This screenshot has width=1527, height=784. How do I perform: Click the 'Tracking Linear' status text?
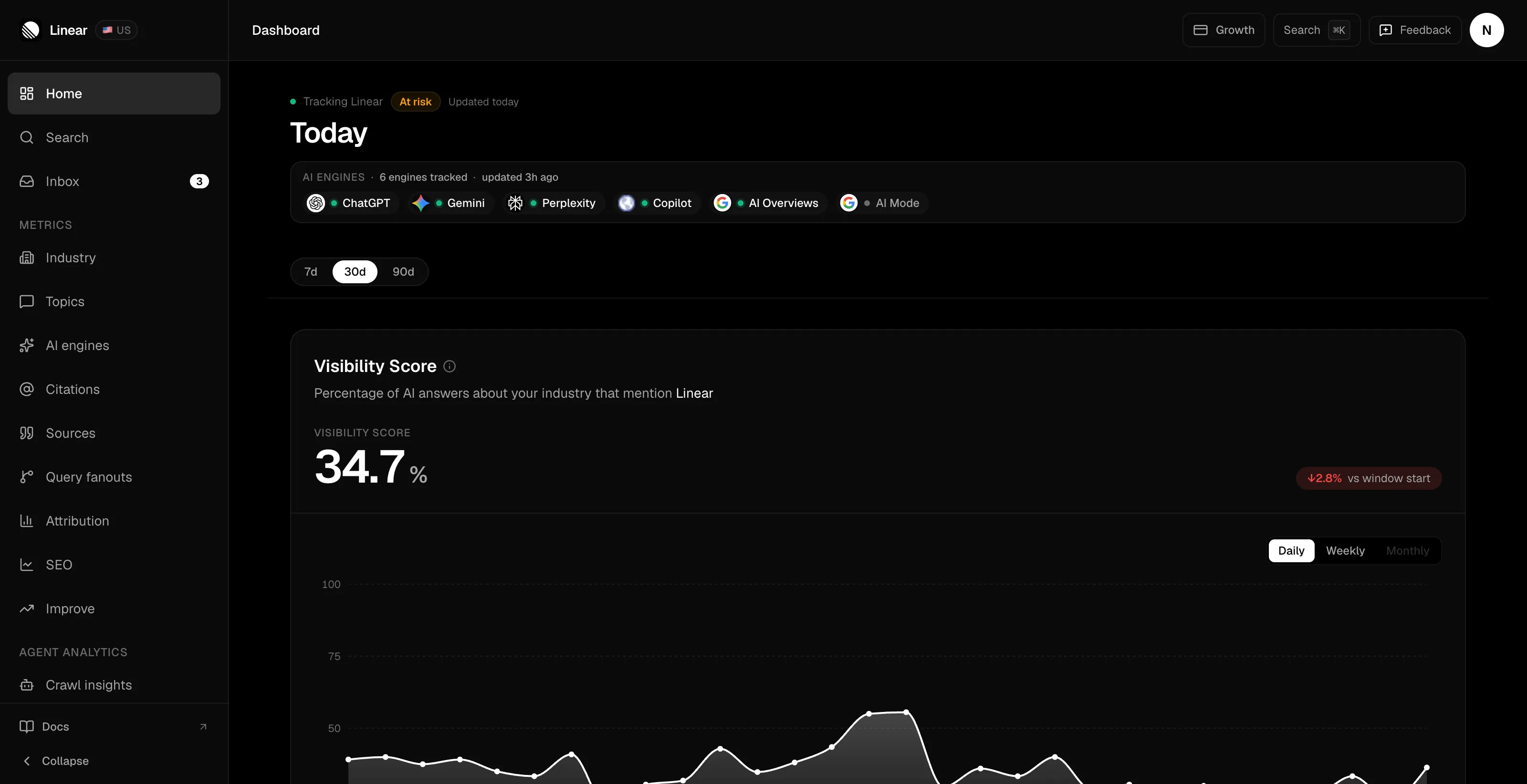coord(343,102)
